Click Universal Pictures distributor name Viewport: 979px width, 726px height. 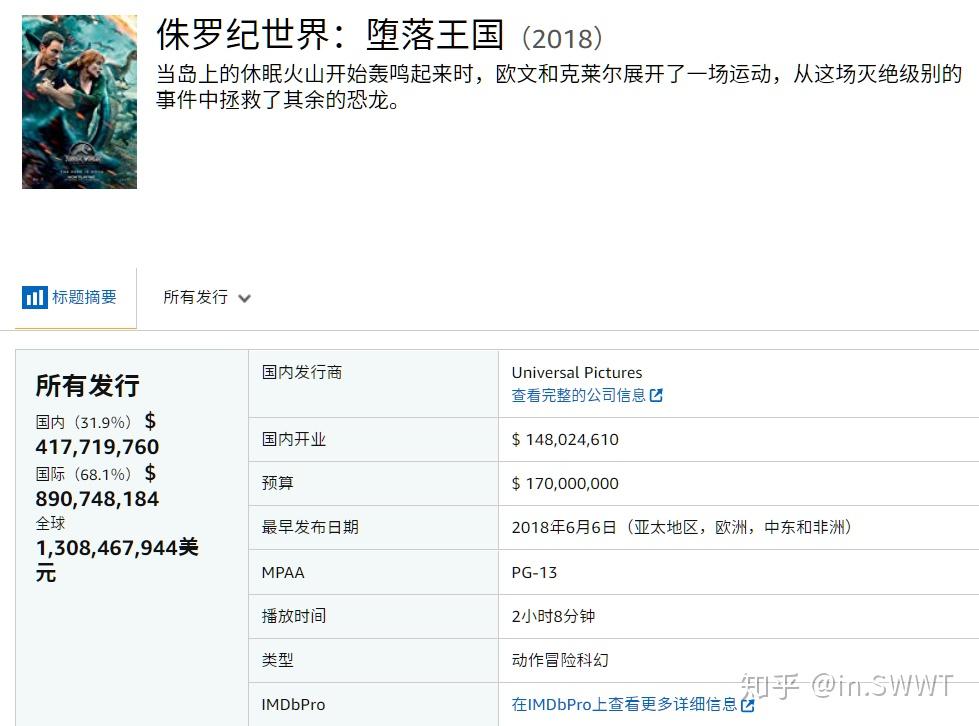tap(577, 373)
